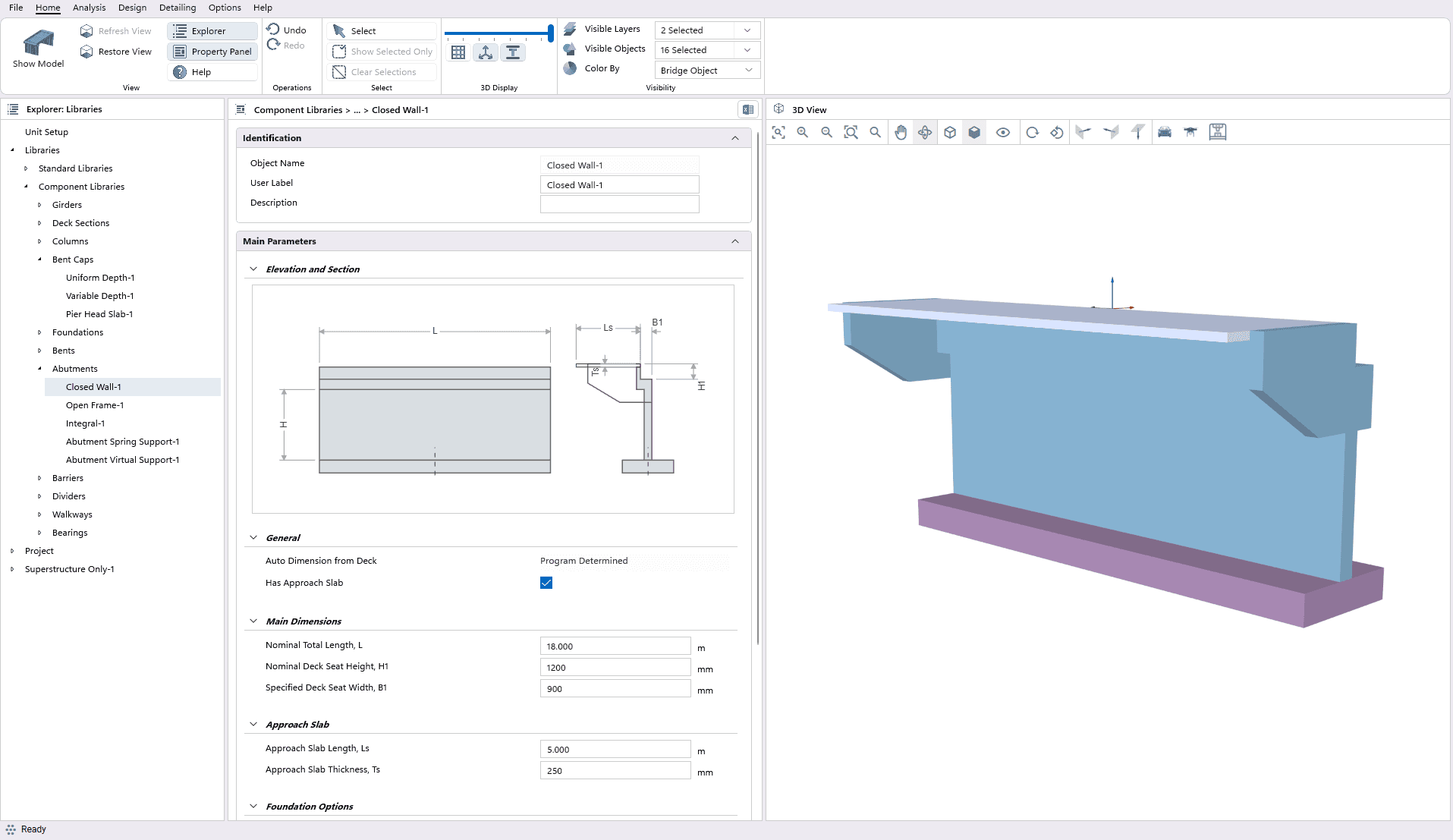Uncheck the Has Approach Slab checkbox
Screen dimensions: 1453x840
(546, 583)
